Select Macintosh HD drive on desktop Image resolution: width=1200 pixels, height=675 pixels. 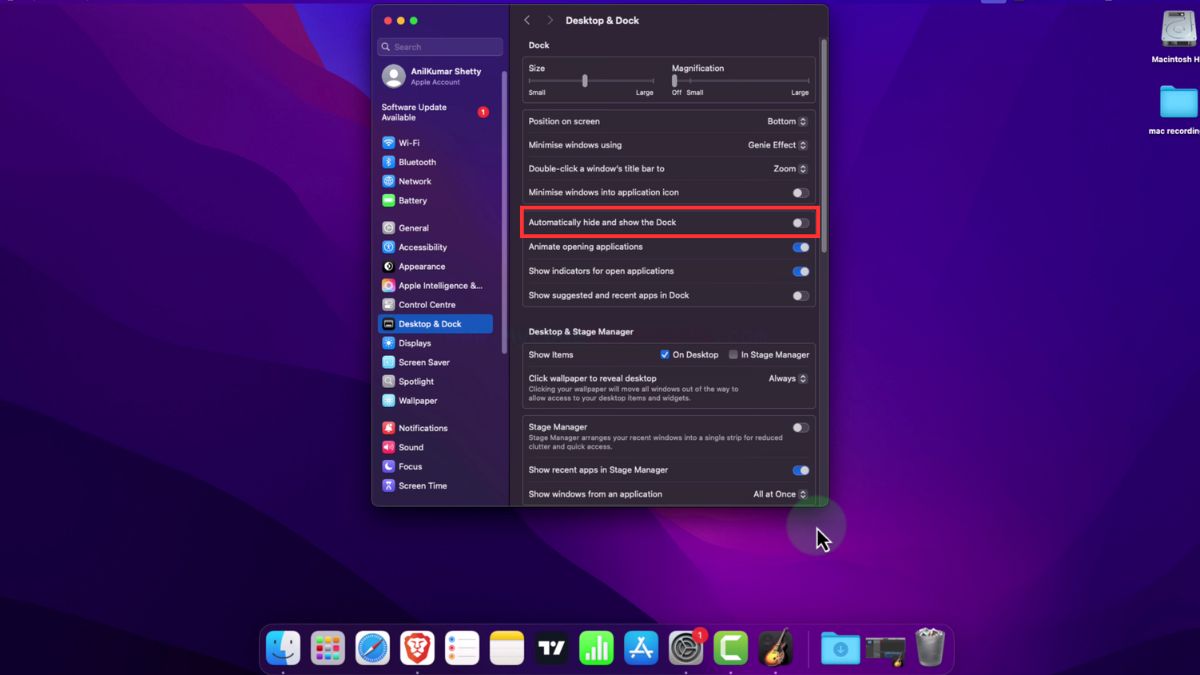[1180, 37]
